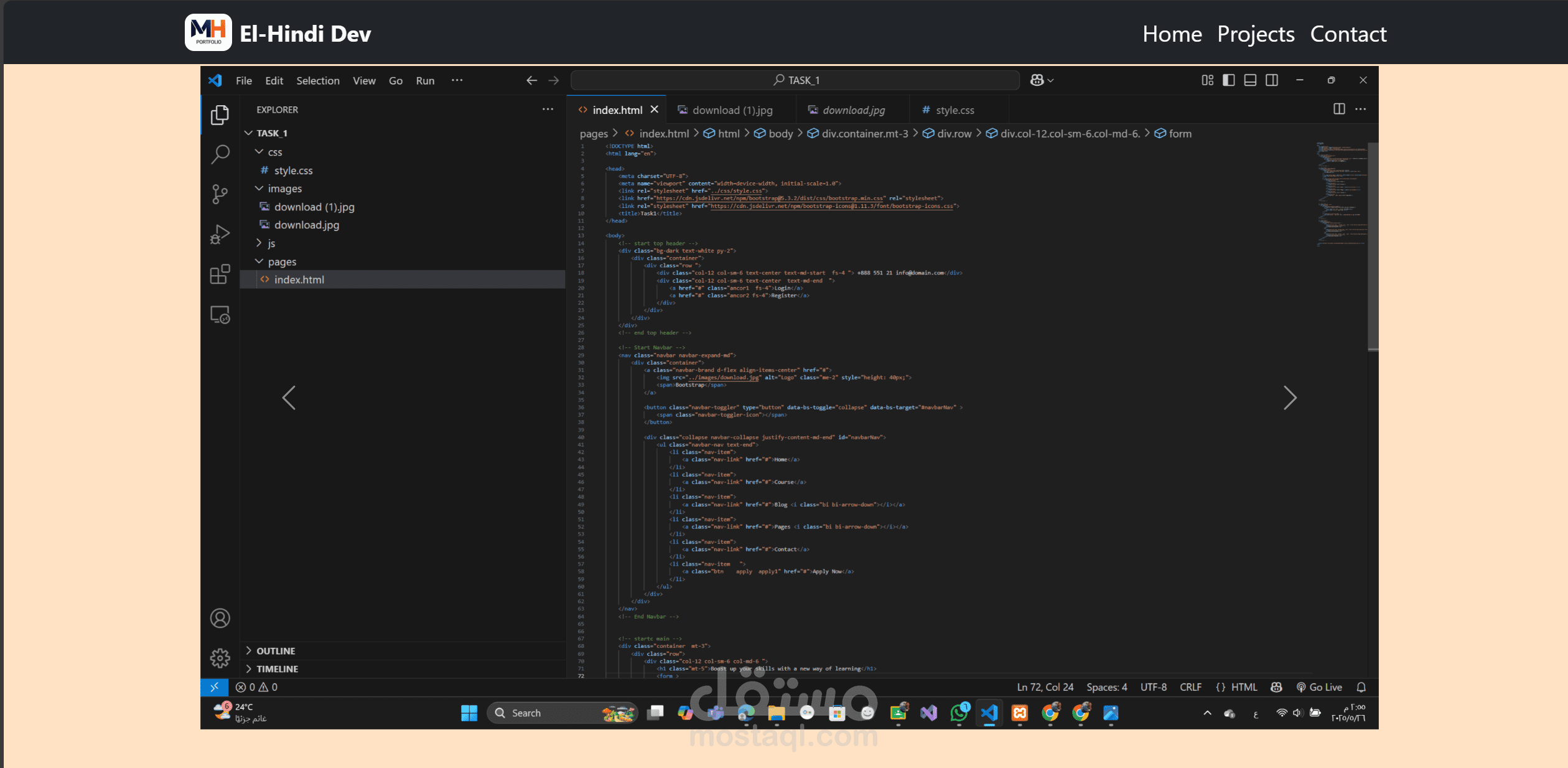Open Remote Explorer icon in activity bar
Image resolution: width=1568 pixels, height=768 pixels.
coord(220,315)
